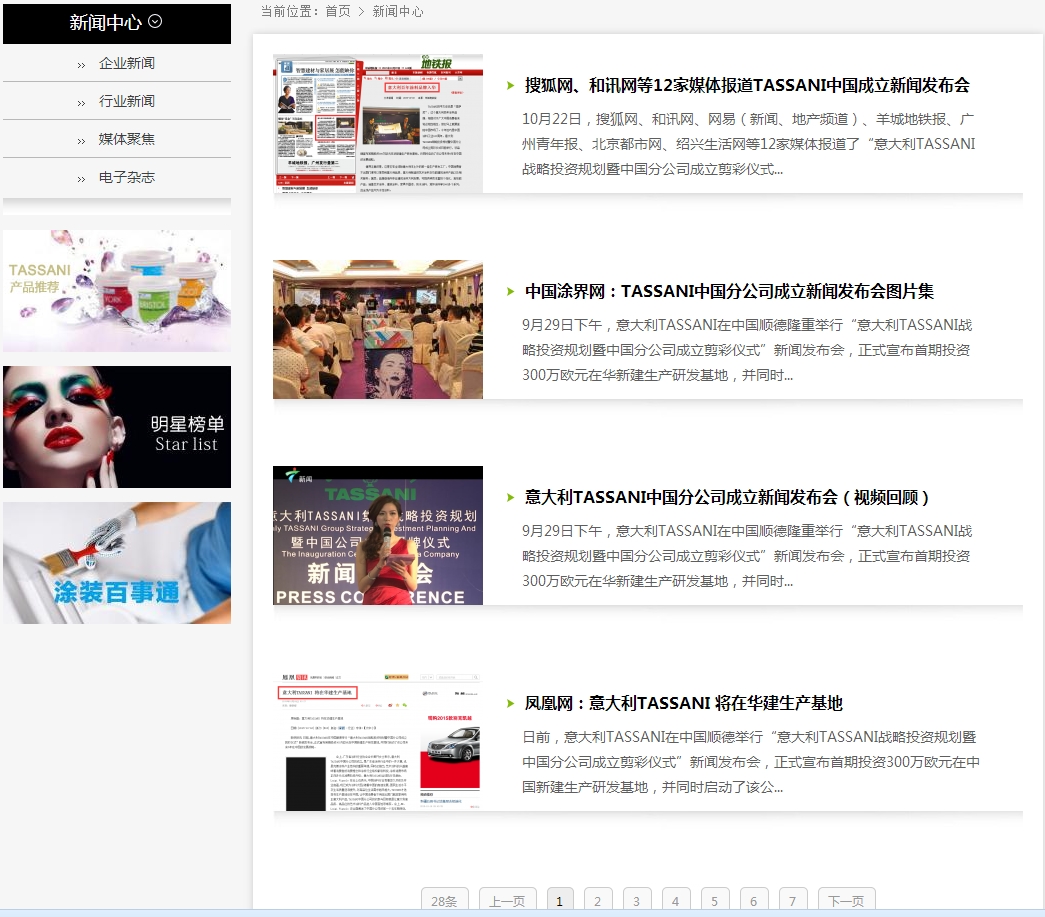Viewport: 1045px width, 917px height.
Task: Open newspaper thumbnail of first news item
Action: 378,123
